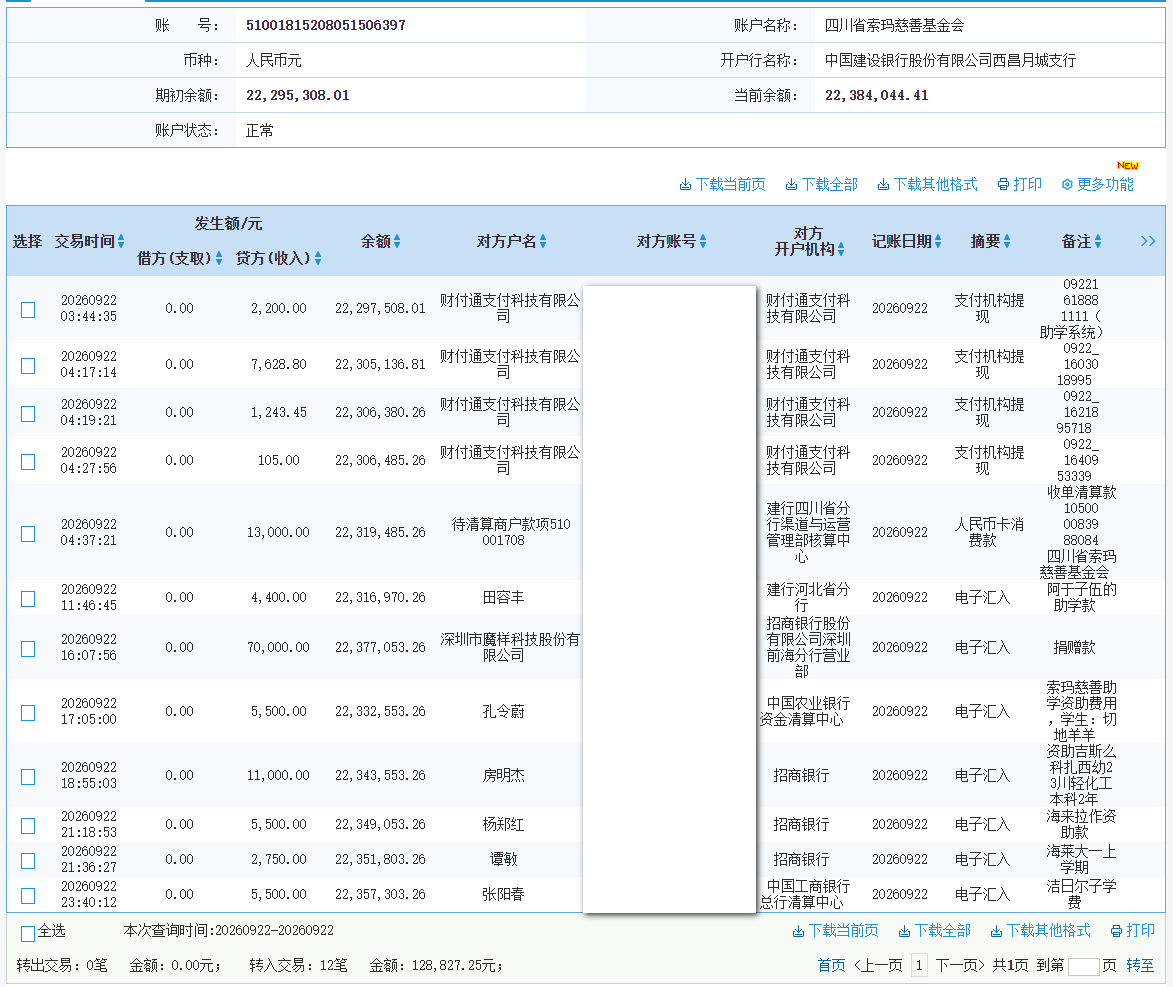Tick checkbox for 11:46:45 transaction
This screenshot has height=987, width=1173.
click(x=28, y=599)
